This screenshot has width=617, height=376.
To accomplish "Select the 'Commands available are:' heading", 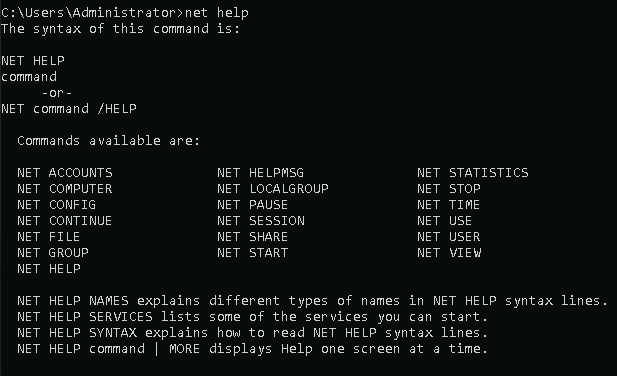I will click(x=109, y=141).
